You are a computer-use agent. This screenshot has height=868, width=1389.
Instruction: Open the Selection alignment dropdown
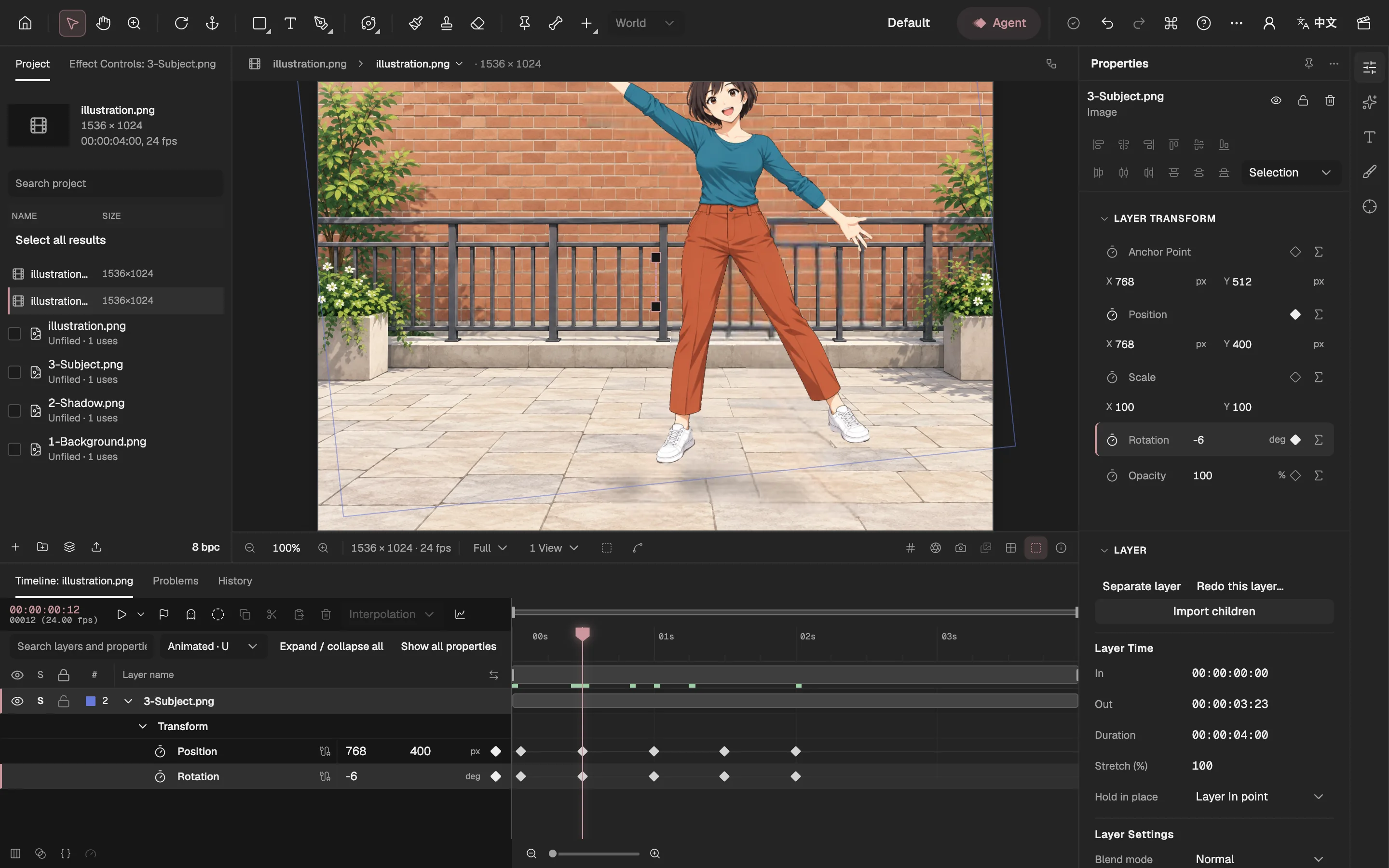point(1290,173)
